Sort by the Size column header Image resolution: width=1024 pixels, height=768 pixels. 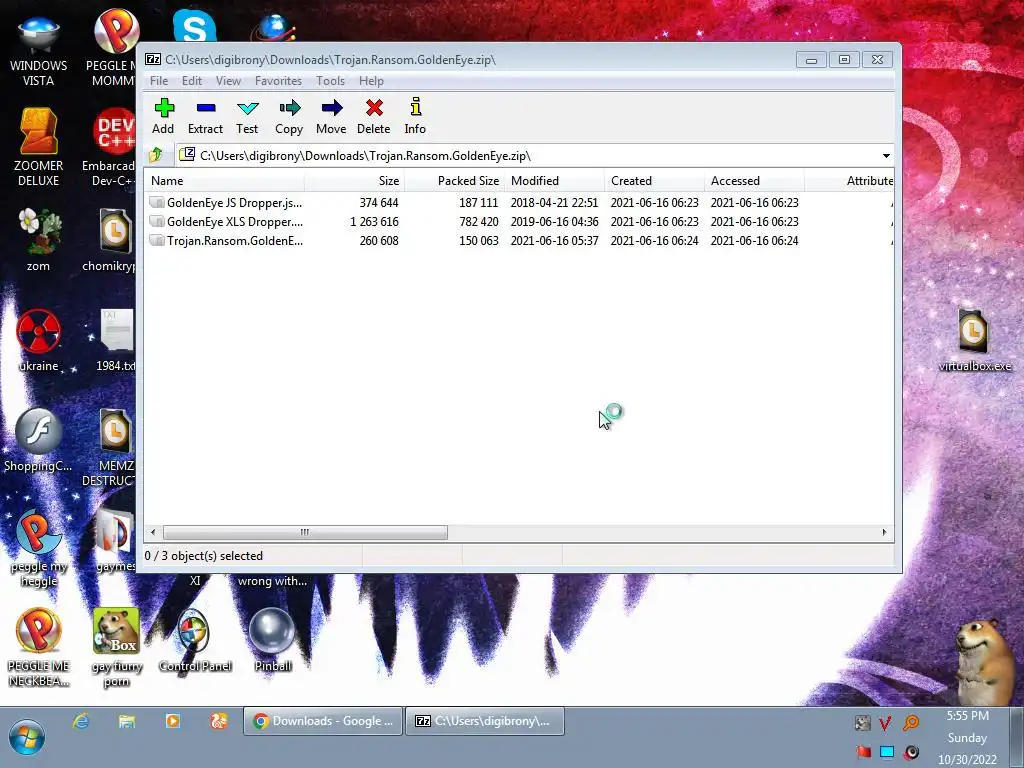[x=354, y=181]
